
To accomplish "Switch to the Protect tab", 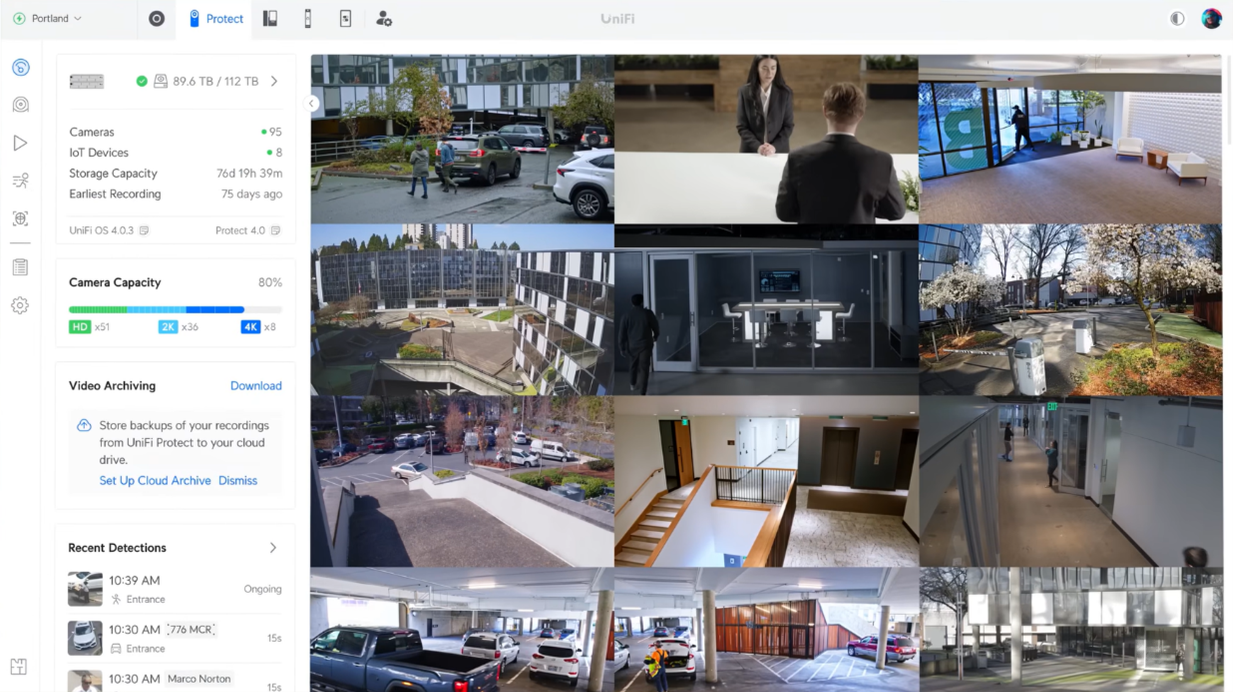I will pyautogui.click(x=216, y=19).
